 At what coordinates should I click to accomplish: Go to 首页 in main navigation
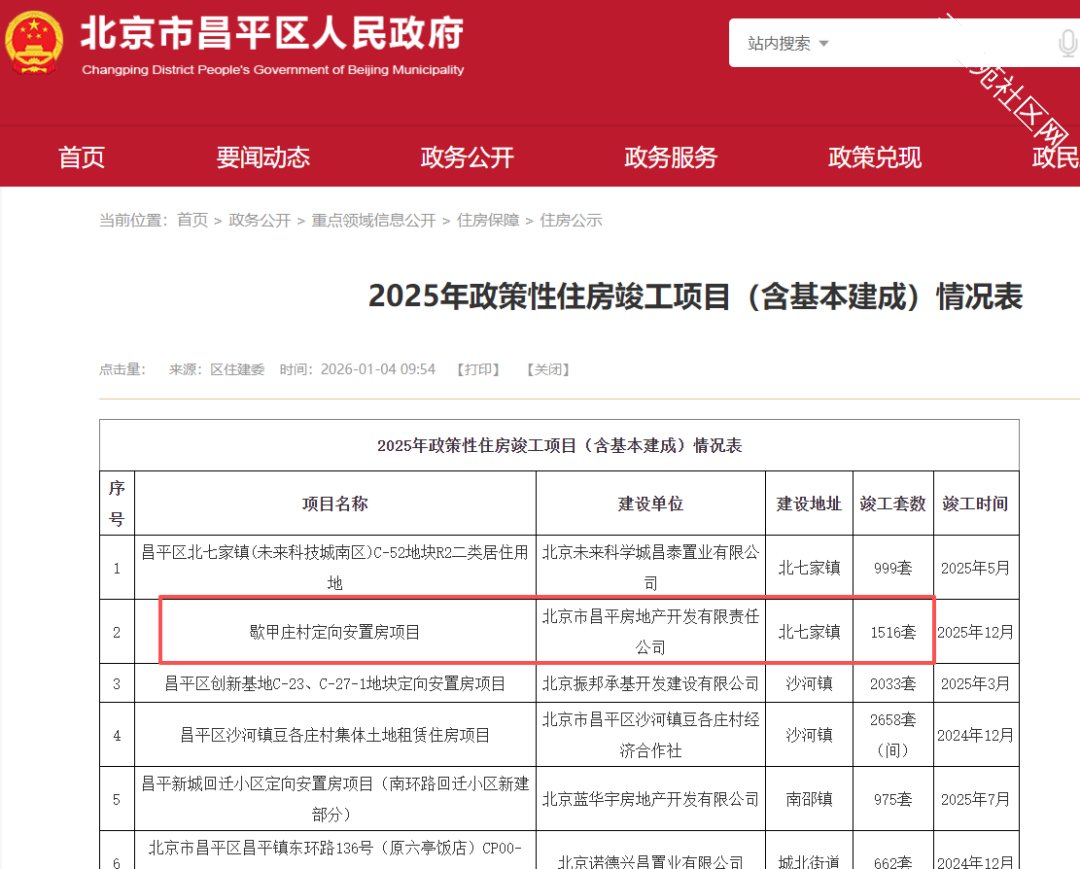coord(81,157)
